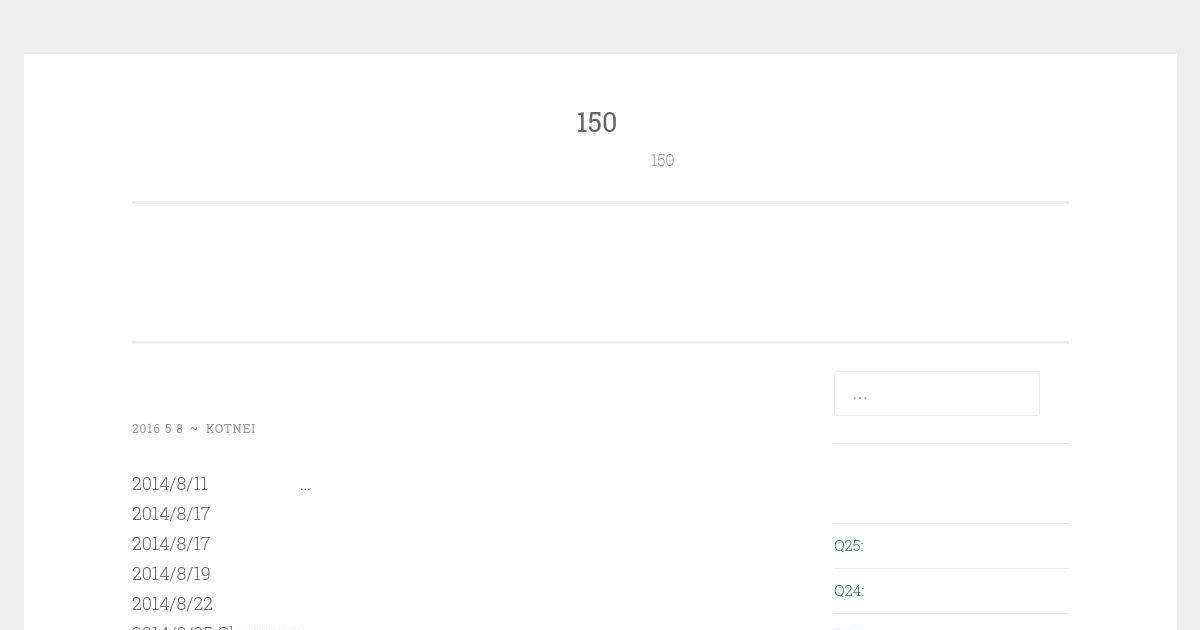This screenshot has width=1200, height=630.
Task: Click the ellipsis placeholder inside the search box
Action: [860, 394]
